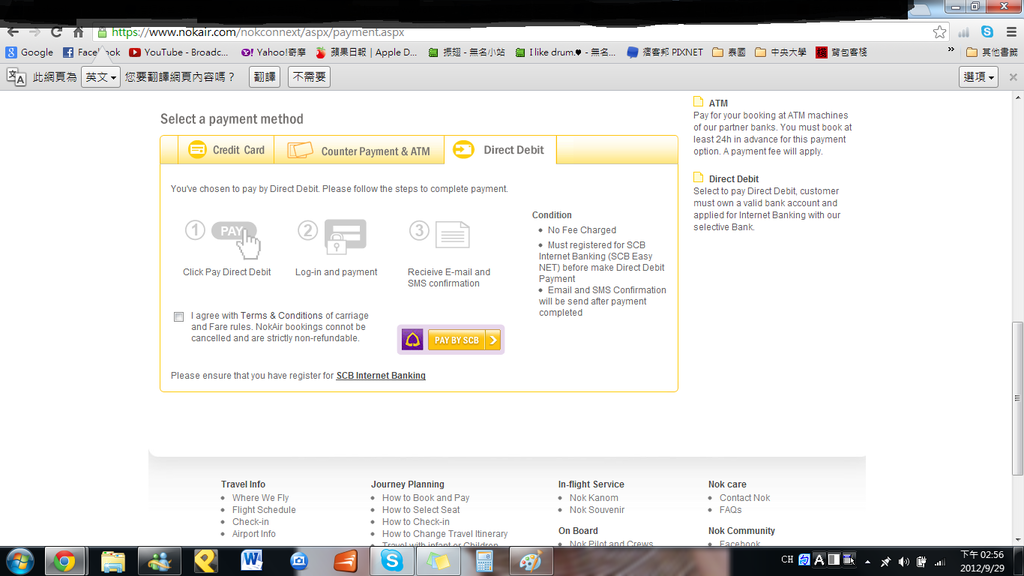Click the 不需要 decline translation button
1024x576 pixels.
[x=309, y=77]
